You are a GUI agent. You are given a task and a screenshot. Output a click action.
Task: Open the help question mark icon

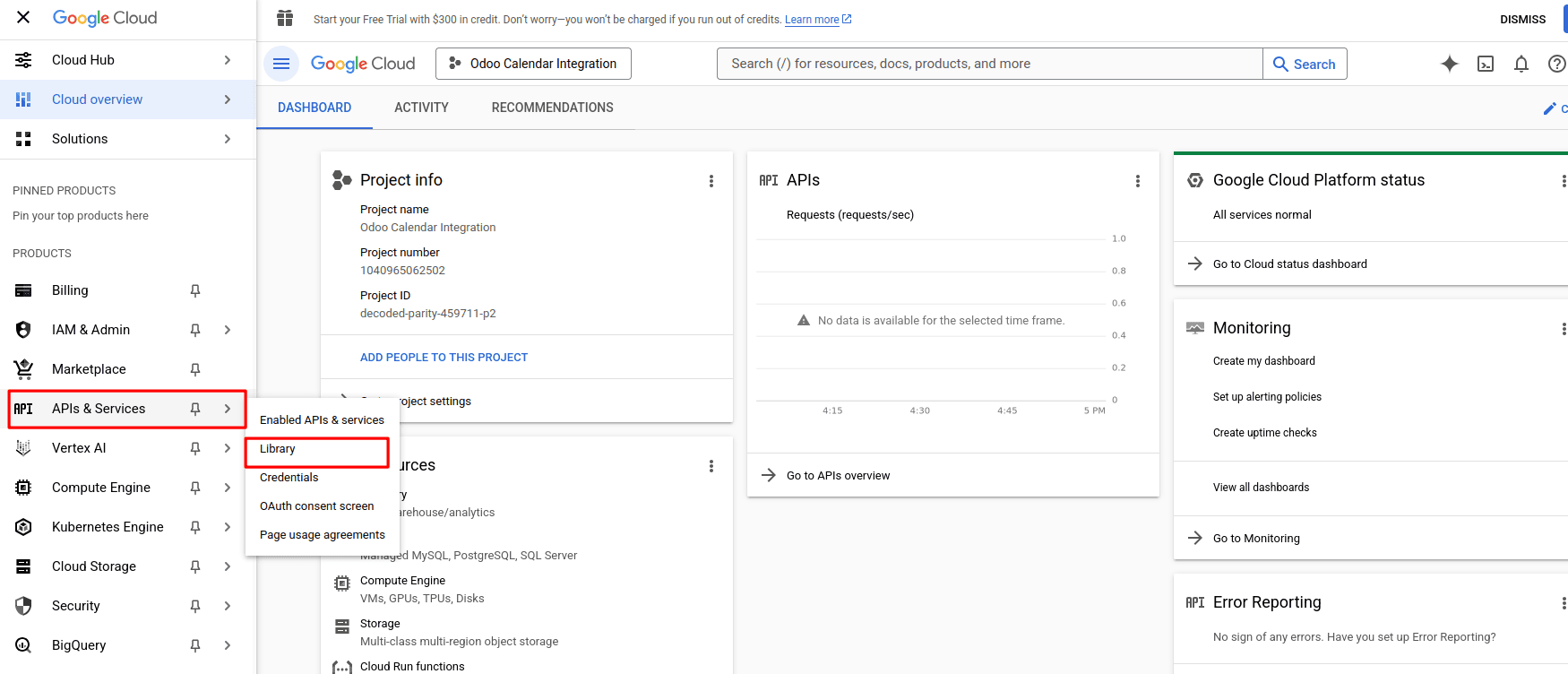(x=1557, y=64)
